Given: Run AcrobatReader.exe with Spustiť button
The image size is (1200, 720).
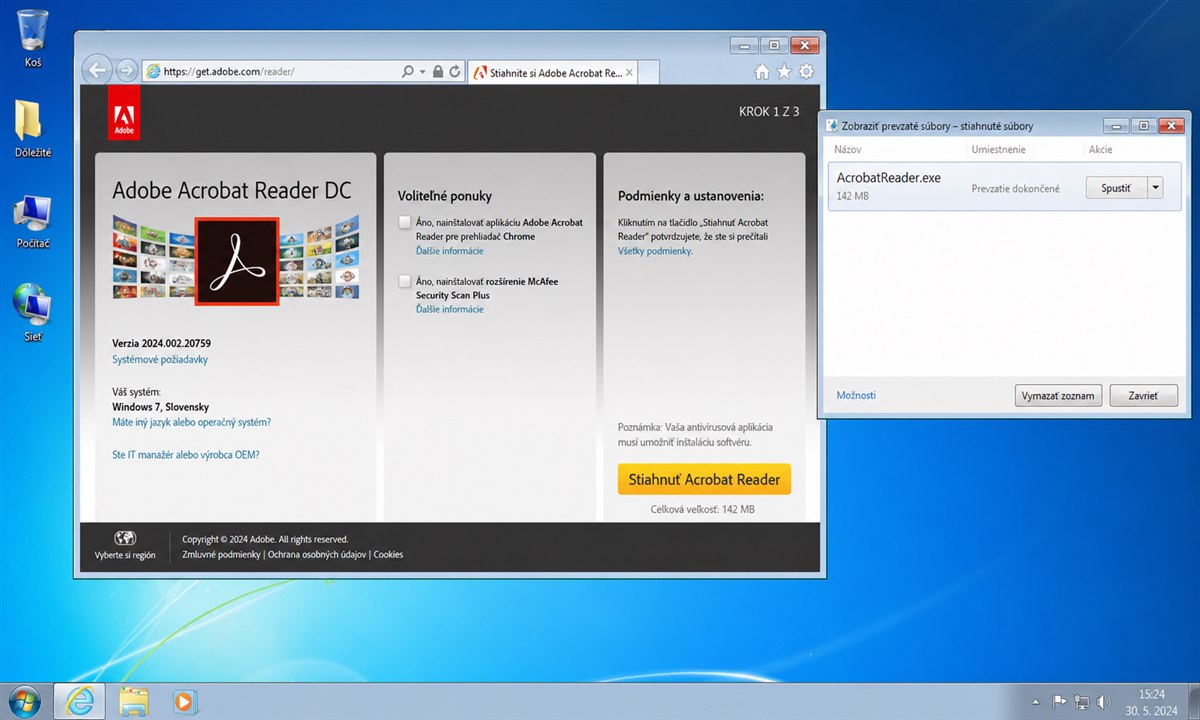Looking at the screenshot, I should click(1116, 188).
